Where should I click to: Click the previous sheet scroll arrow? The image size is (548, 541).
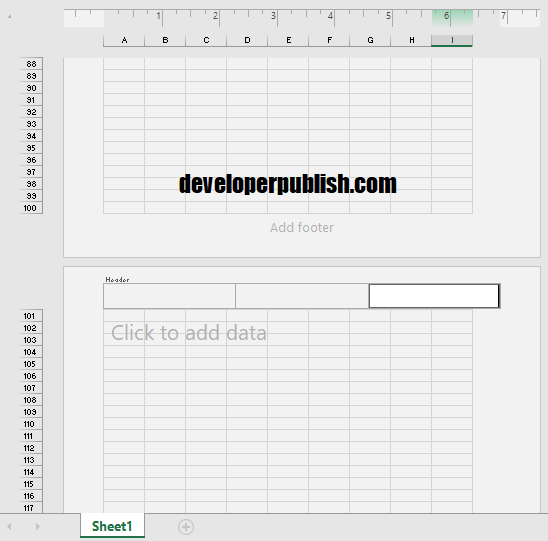click(x=9, y=526)
